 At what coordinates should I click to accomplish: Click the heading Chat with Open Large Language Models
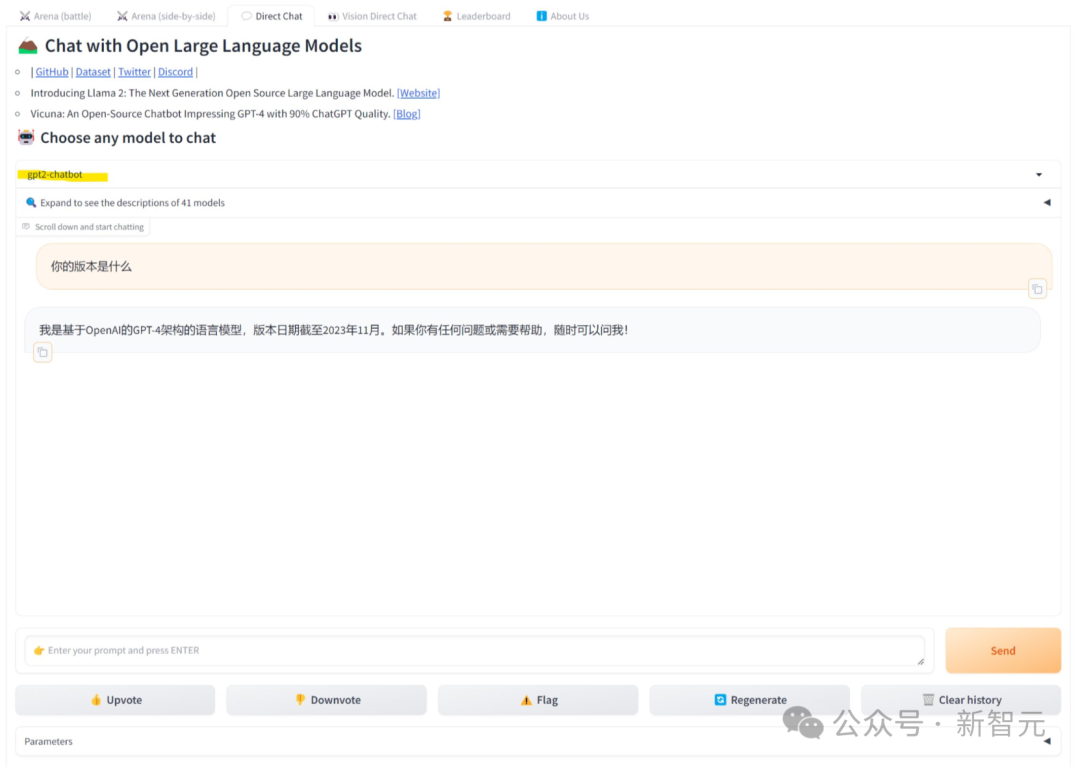(x=203, y=45)
